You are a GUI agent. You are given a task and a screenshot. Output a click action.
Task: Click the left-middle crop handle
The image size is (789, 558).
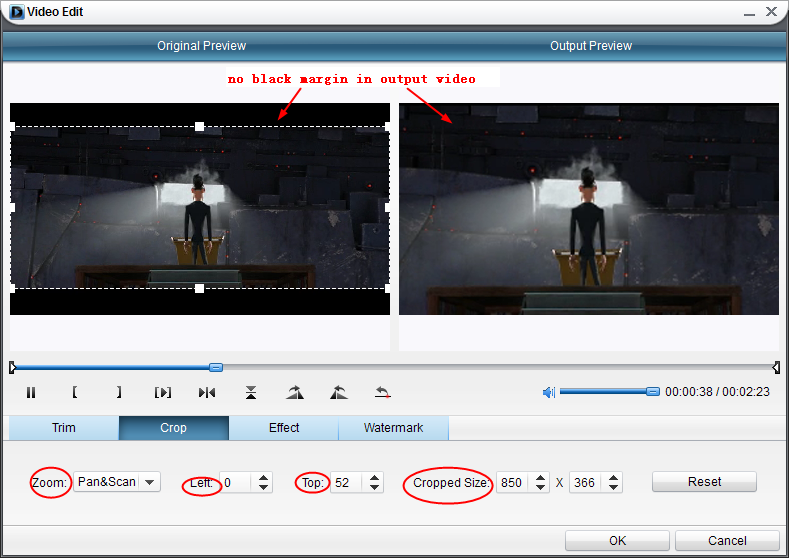point(13,207)
